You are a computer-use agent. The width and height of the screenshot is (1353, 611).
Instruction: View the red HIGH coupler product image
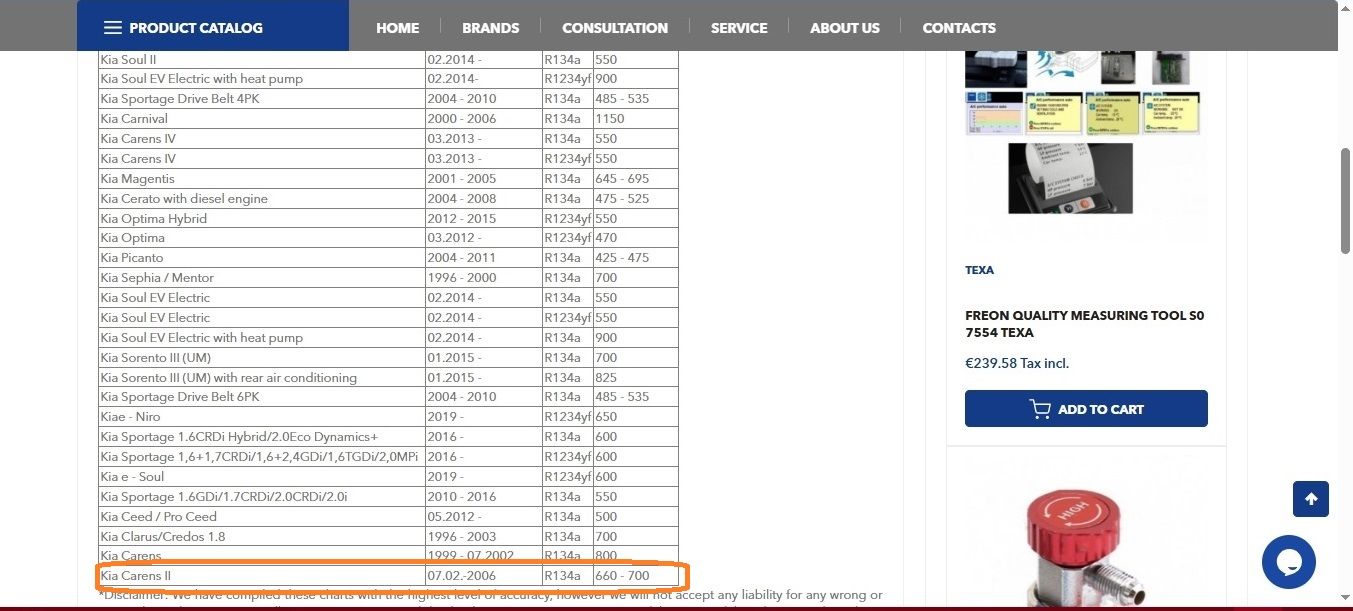(1086, 532)
